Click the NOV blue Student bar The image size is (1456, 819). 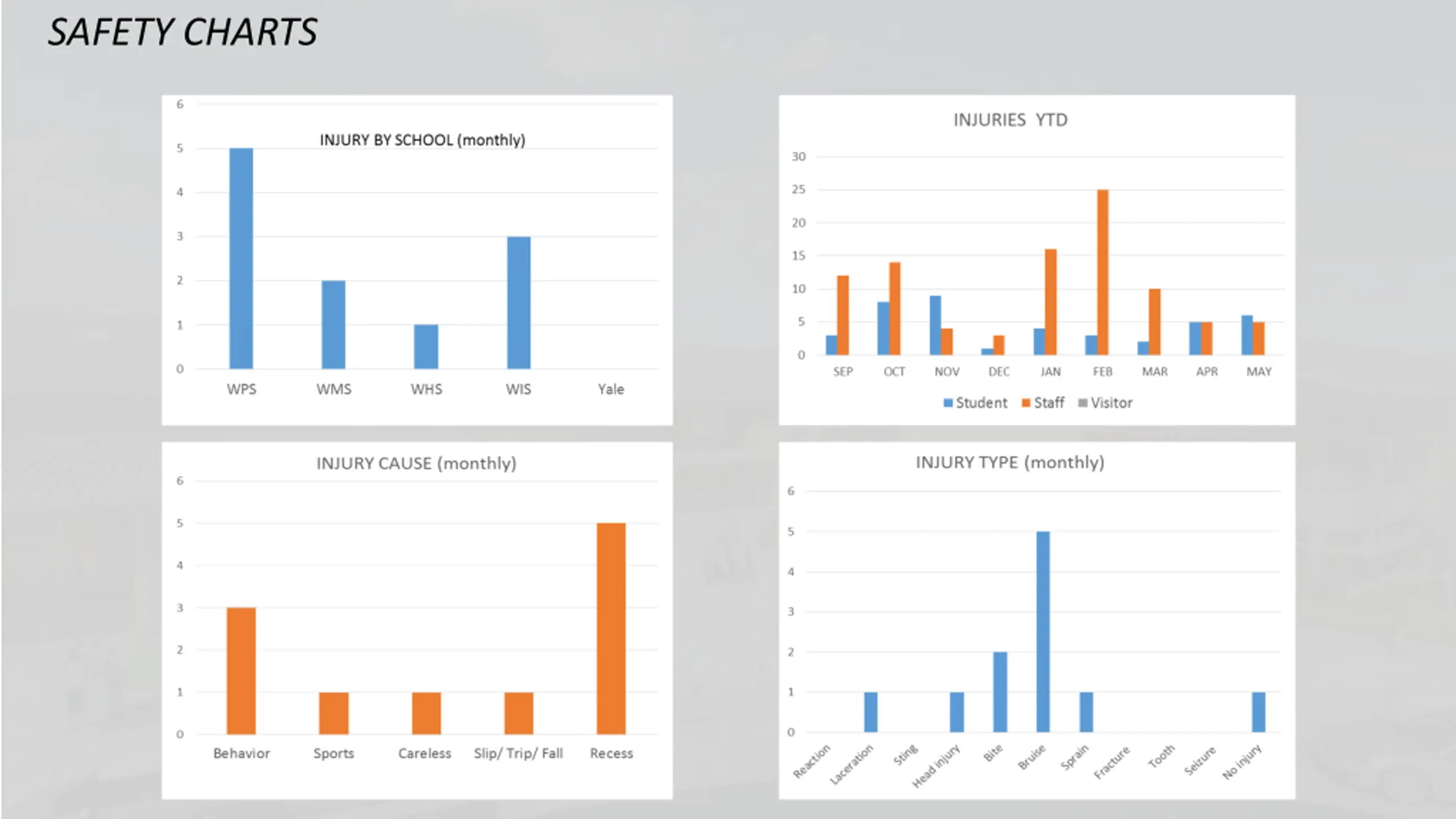(935, 325)
